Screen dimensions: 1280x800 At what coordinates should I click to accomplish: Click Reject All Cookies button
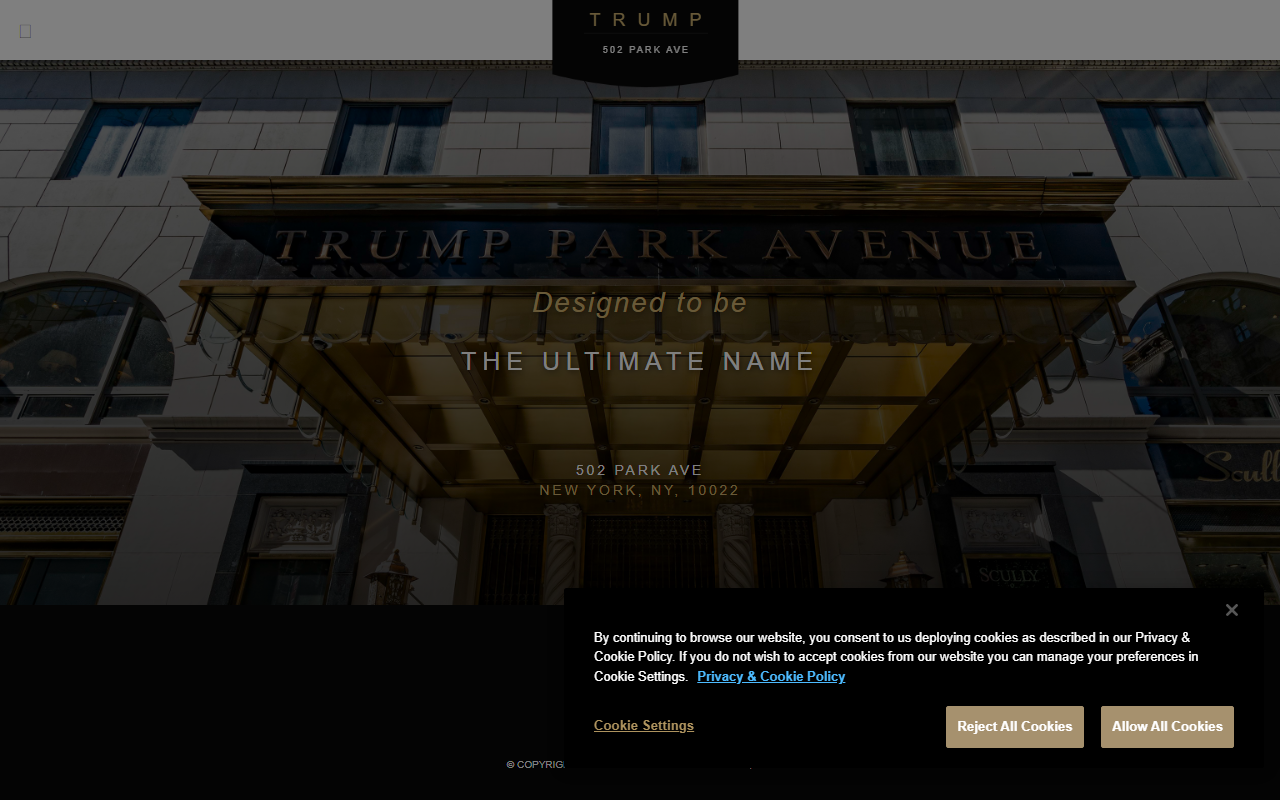(x=1015, y=727)
